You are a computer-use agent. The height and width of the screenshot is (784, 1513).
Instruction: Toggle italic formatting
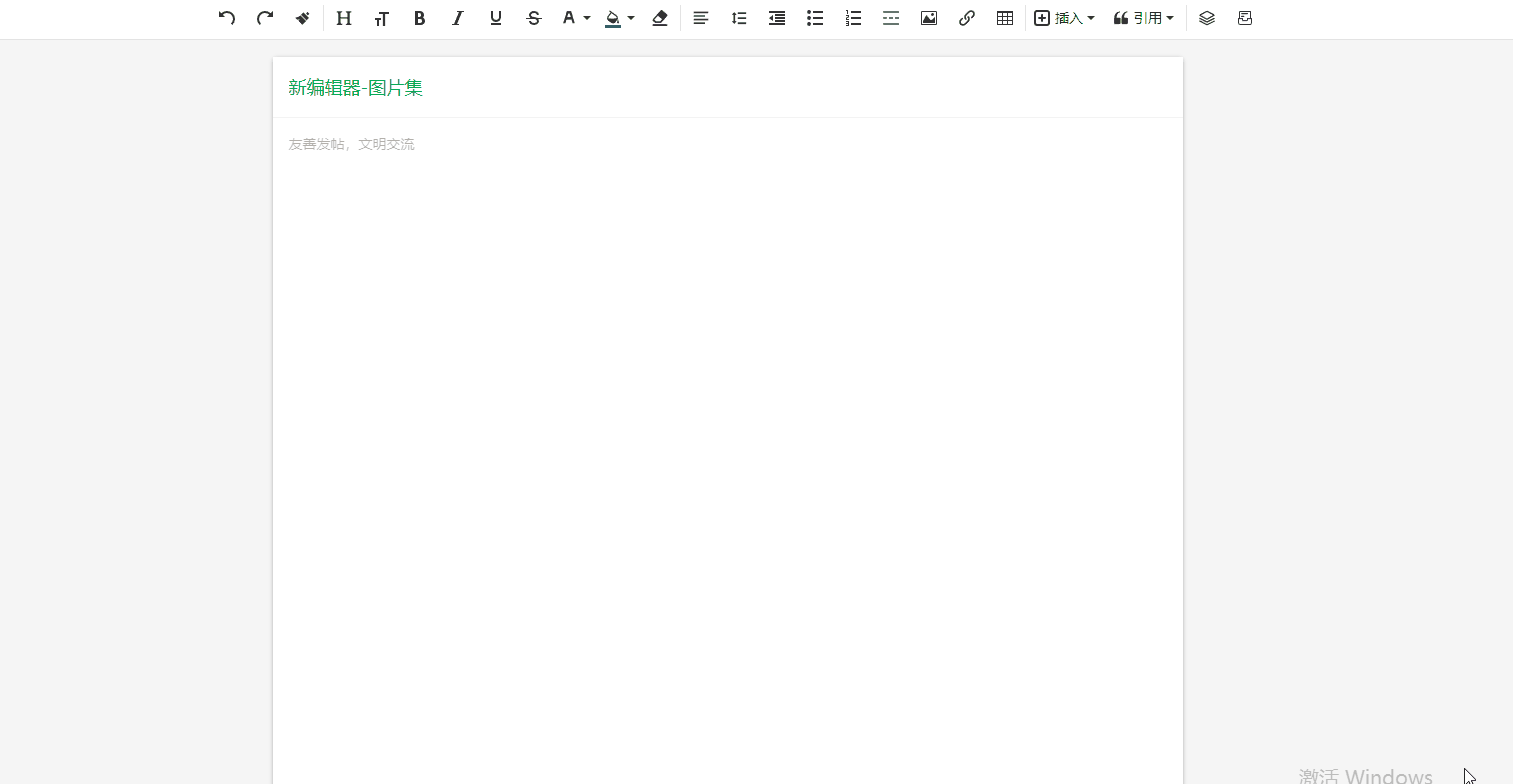[457, 18]
